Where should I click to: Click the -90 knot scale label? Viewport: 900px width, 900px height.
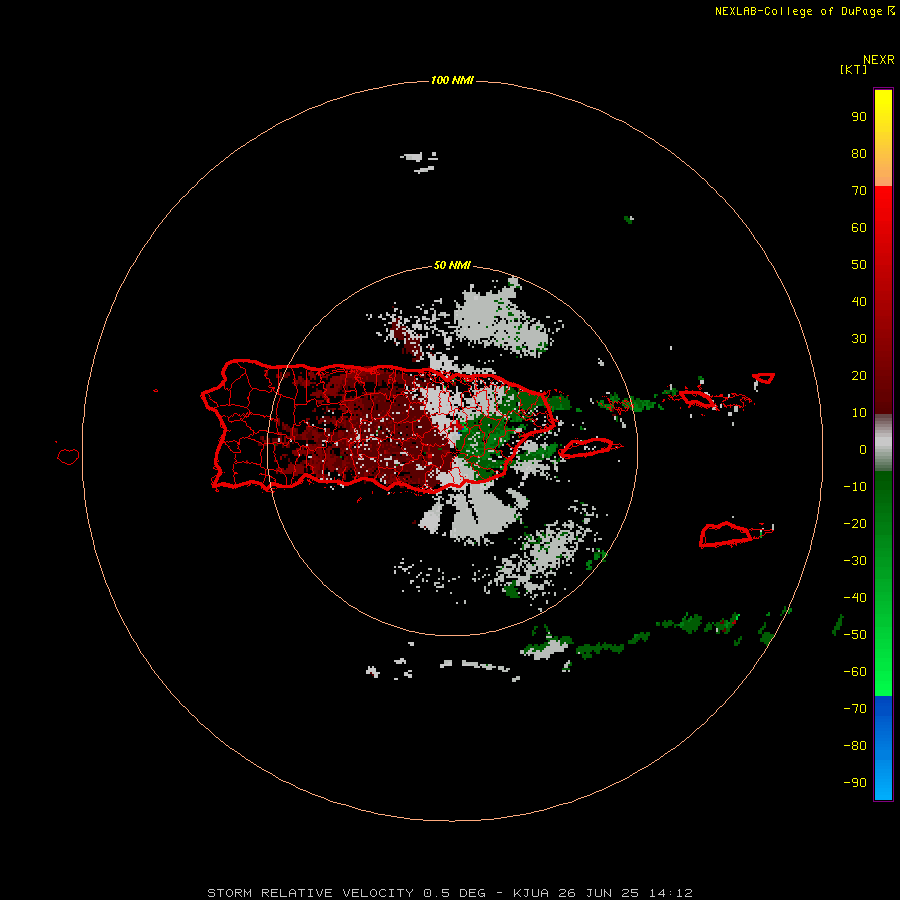[855, 782]
